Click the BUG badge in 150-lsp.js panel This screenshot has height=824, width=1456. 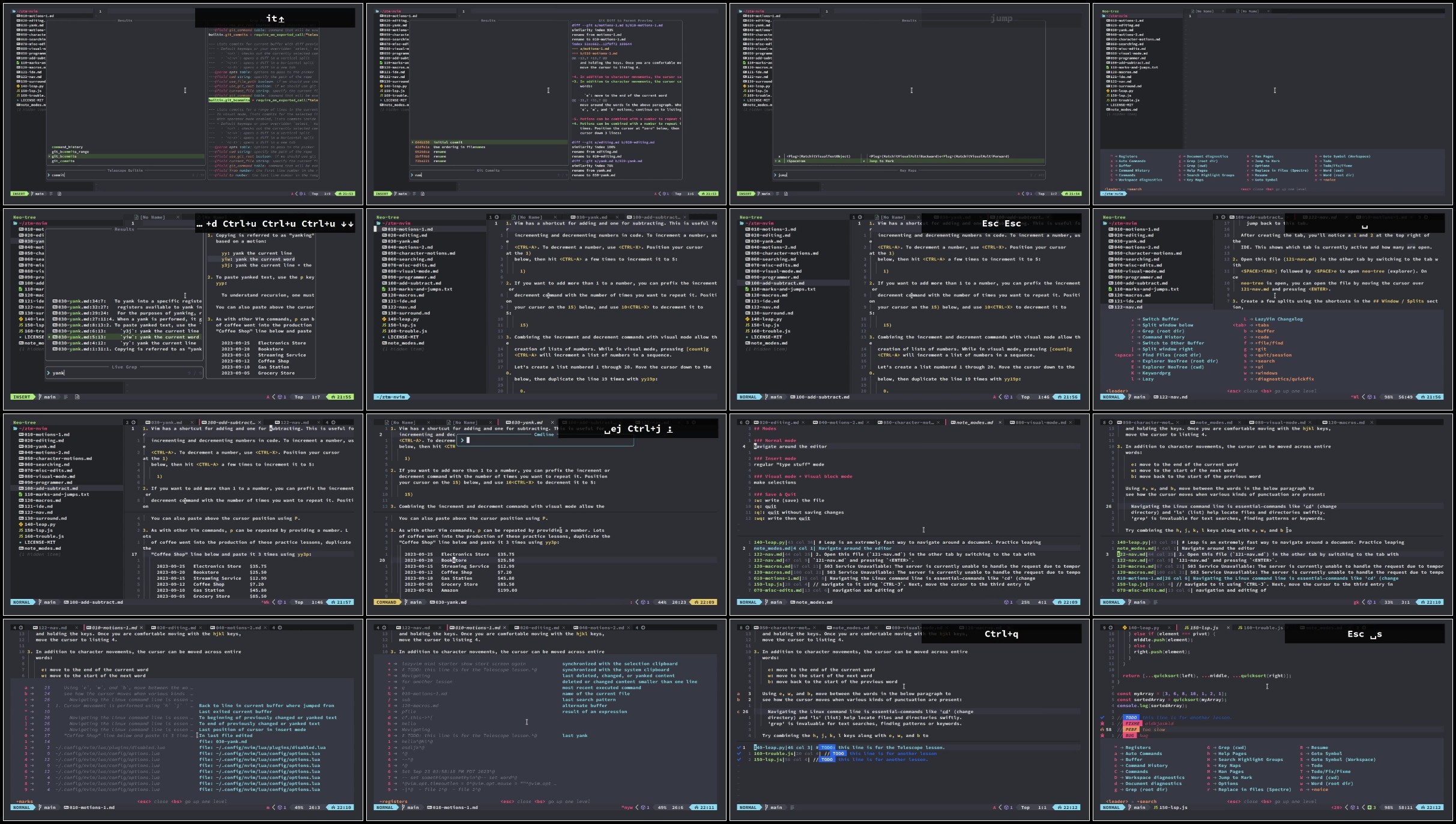click(1130, 736)
